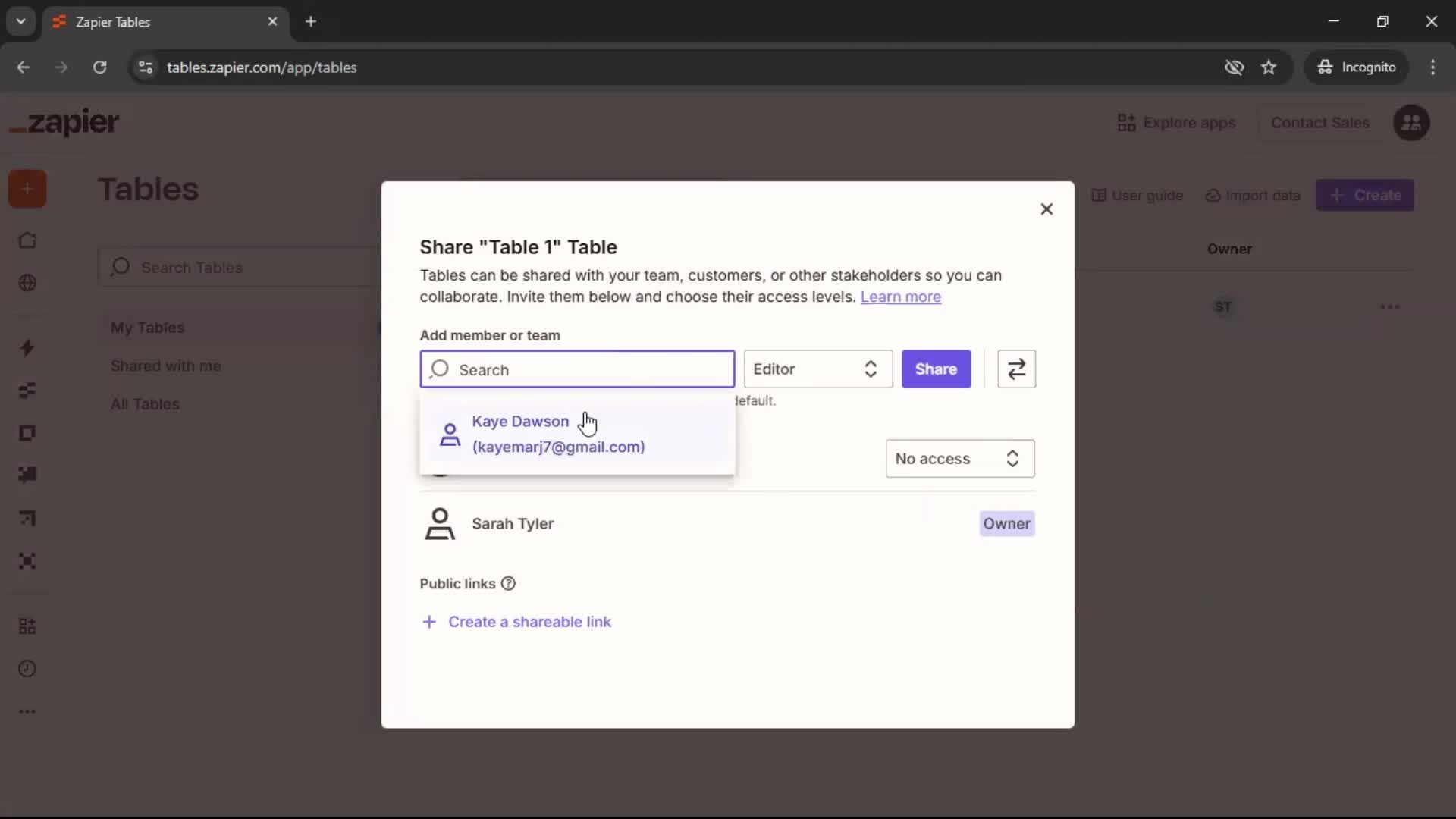The width and height of the screenshot is (1456, 819).
Task: Click the tracking protection eye icon
Action: point(1234,67)
